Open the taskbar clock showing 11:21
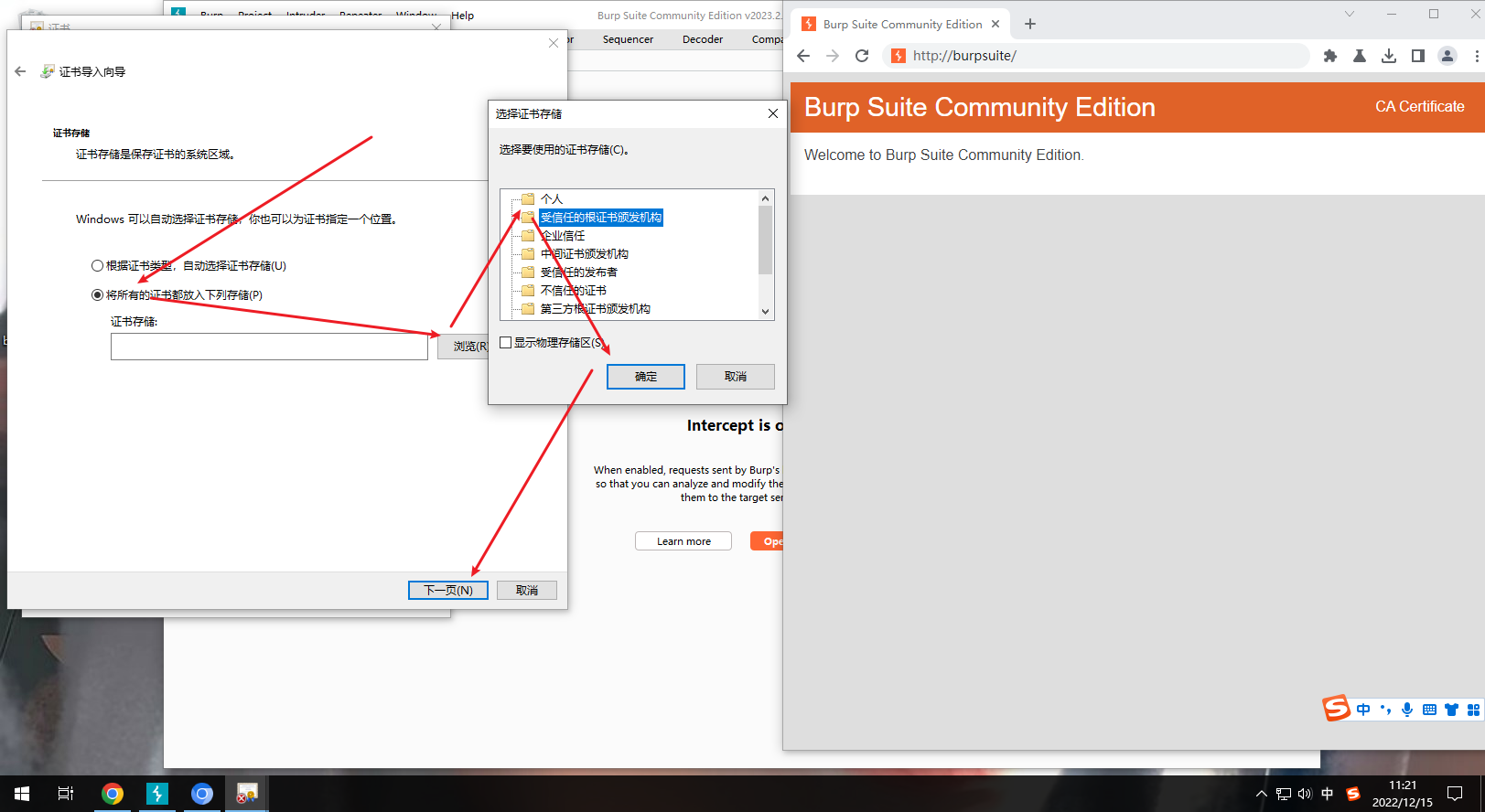 click(x=1402, y=794)
